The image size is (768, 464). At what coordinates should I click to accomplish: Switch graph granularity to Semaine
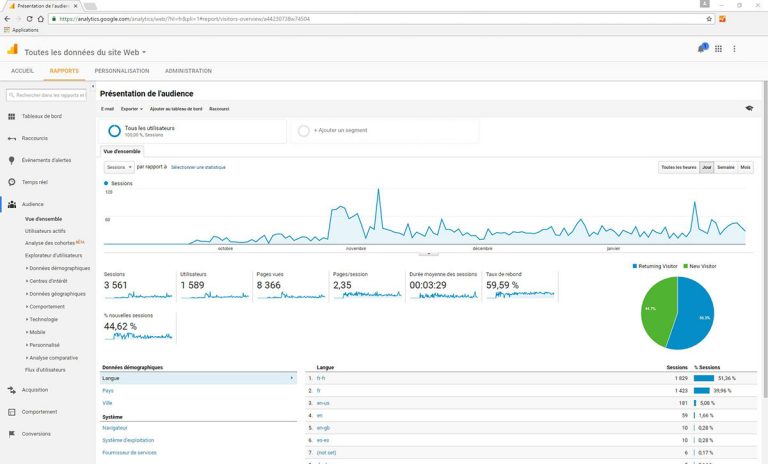[725, 168]
